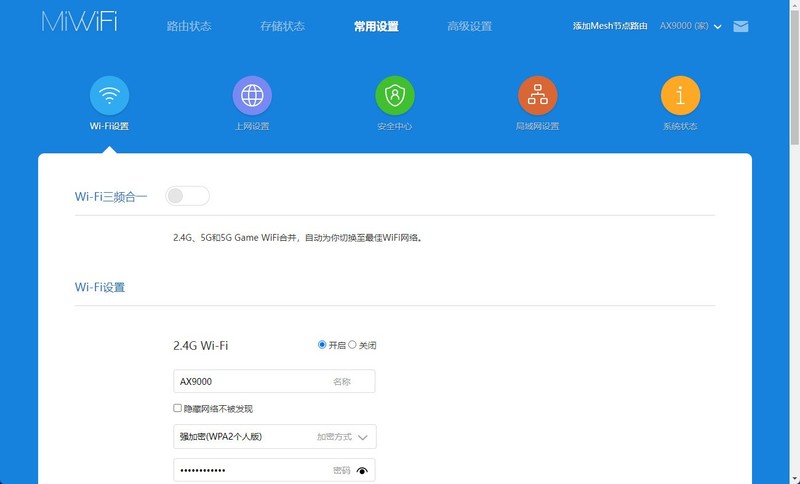Open the 上网设置 globe icon

pos(252,95)
